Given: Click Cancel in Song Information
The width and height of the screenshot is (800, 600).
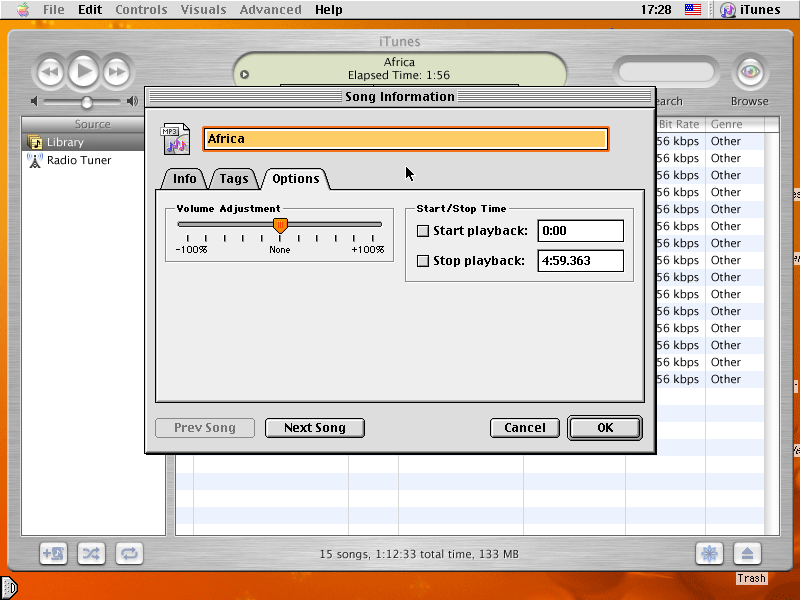Looking at the screenshot, I should pyautogui.click(x=524, y=428).
